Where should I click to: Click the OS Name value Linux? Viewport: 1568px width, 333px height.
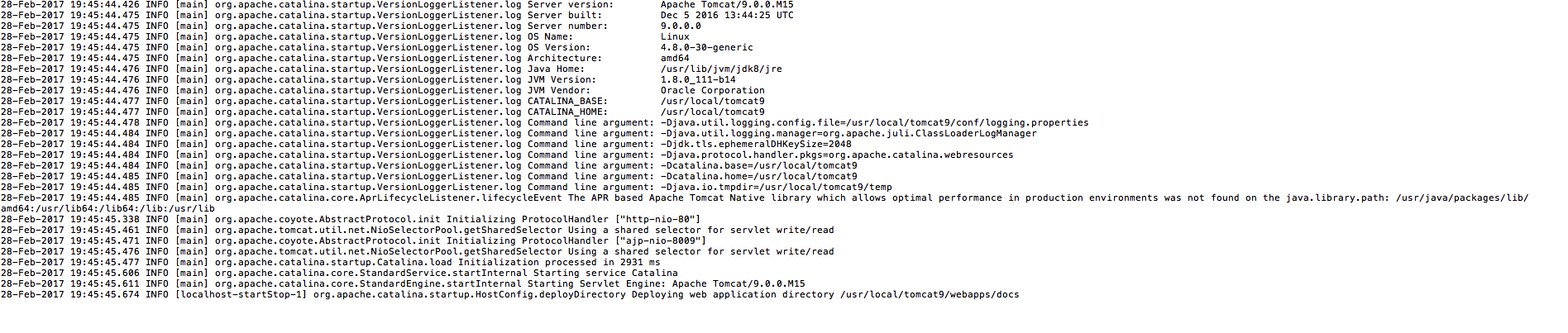pos(675,36)
